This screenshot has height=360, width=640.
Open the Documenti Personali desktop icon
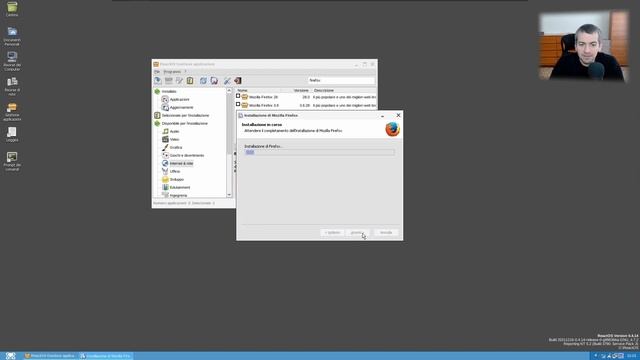(x=12, y=36)
